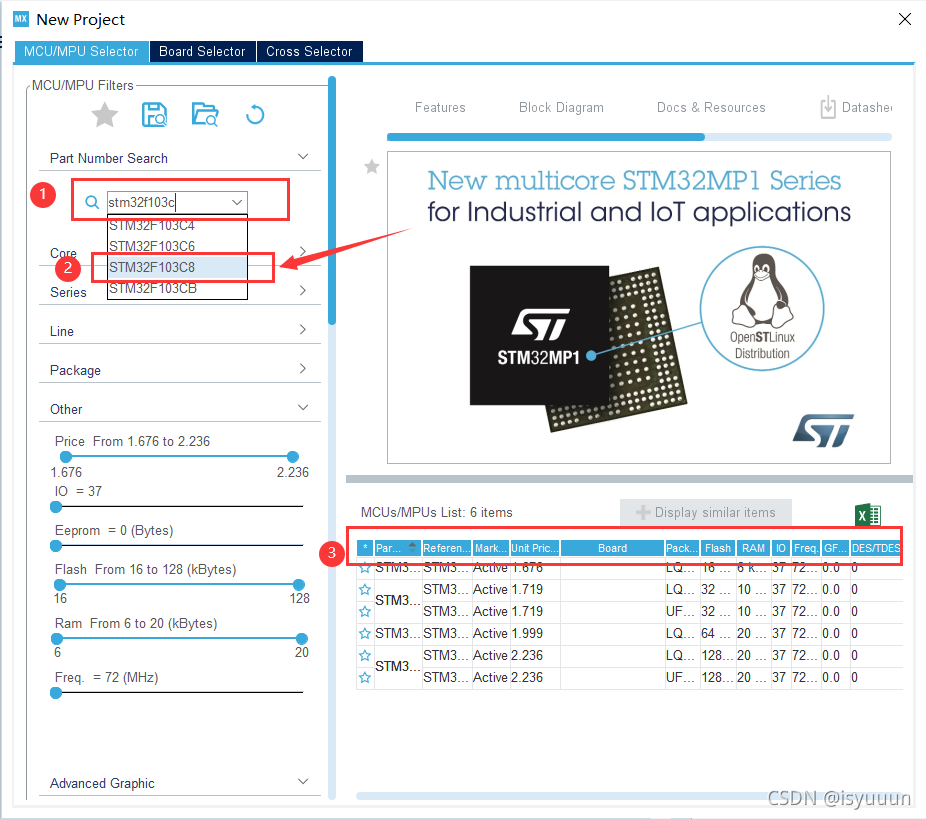Reset all filters circular arrow
This screenshot has width=926, height=819.
(255, 115)
